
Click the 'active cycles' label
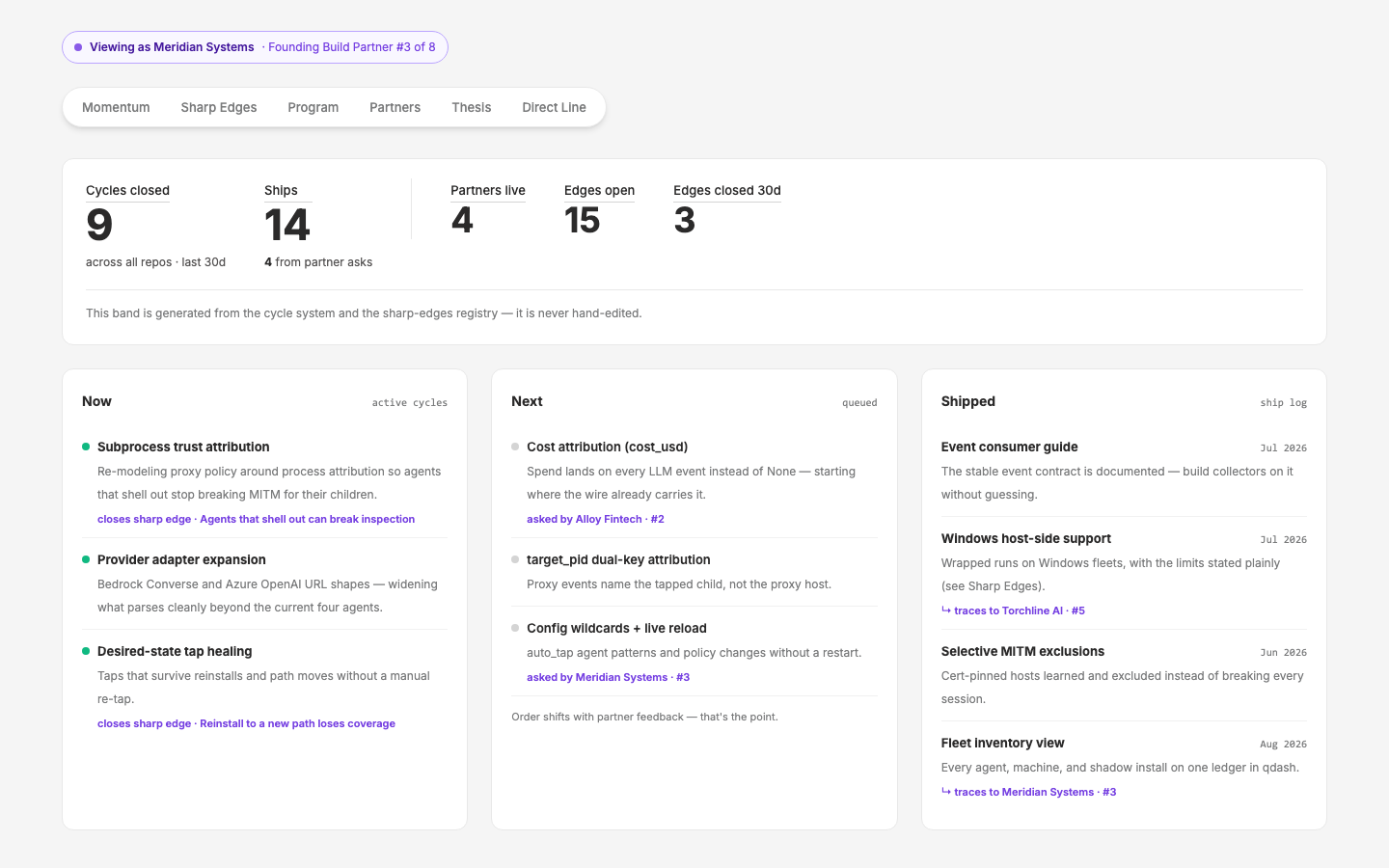410,403
